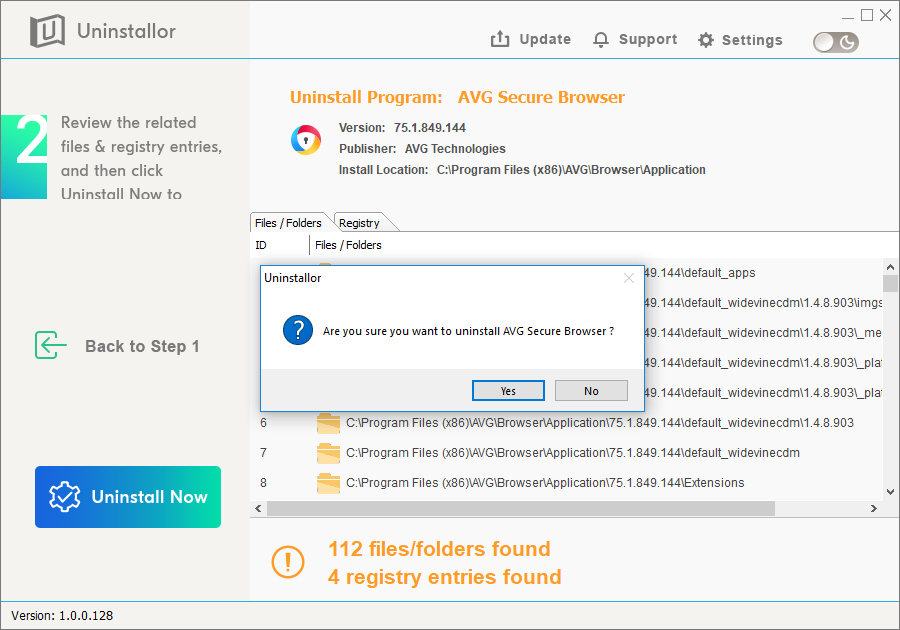This screenshot has height=630, width=900.
Task: Click the orange exclamation warning icon
Action: [288, 562]
